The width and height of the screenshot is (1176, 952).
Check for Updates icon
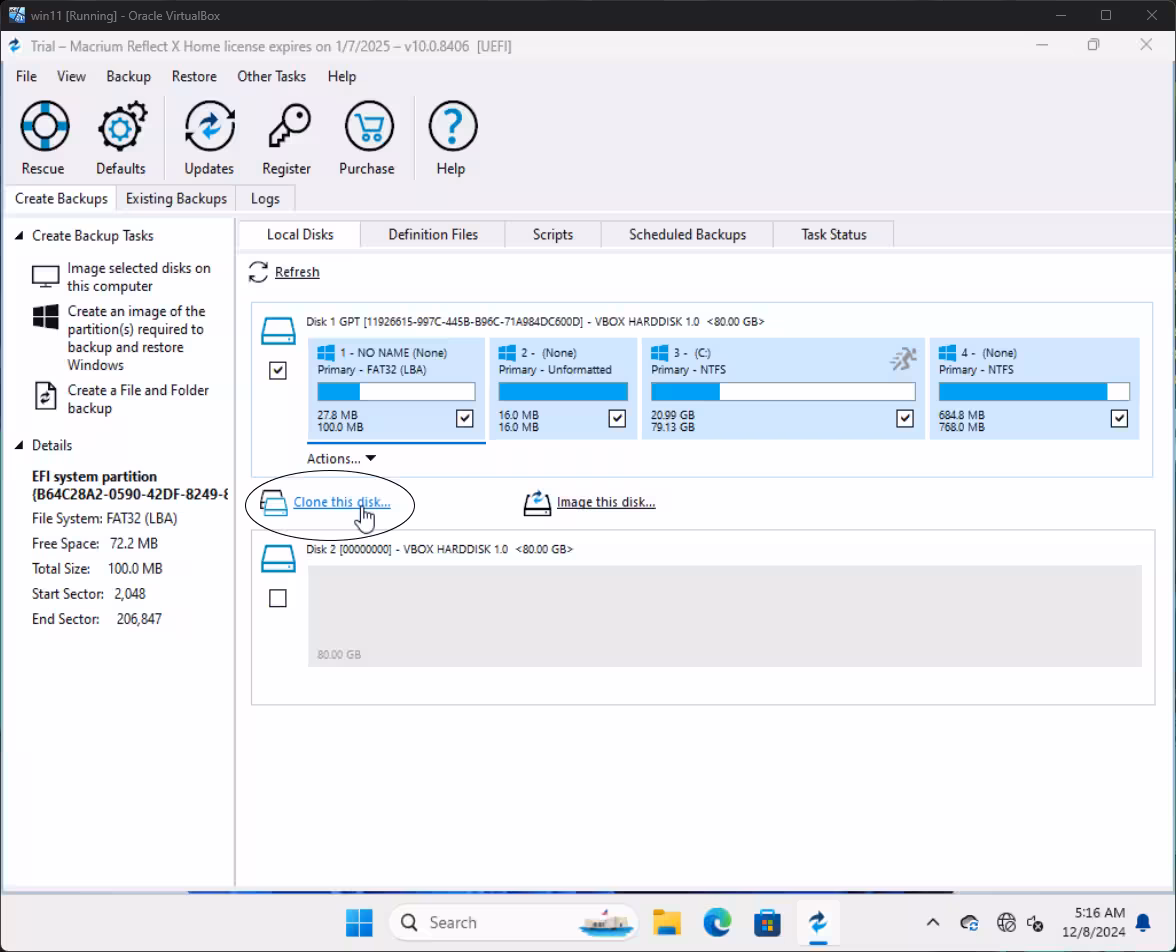pos(209,127)
